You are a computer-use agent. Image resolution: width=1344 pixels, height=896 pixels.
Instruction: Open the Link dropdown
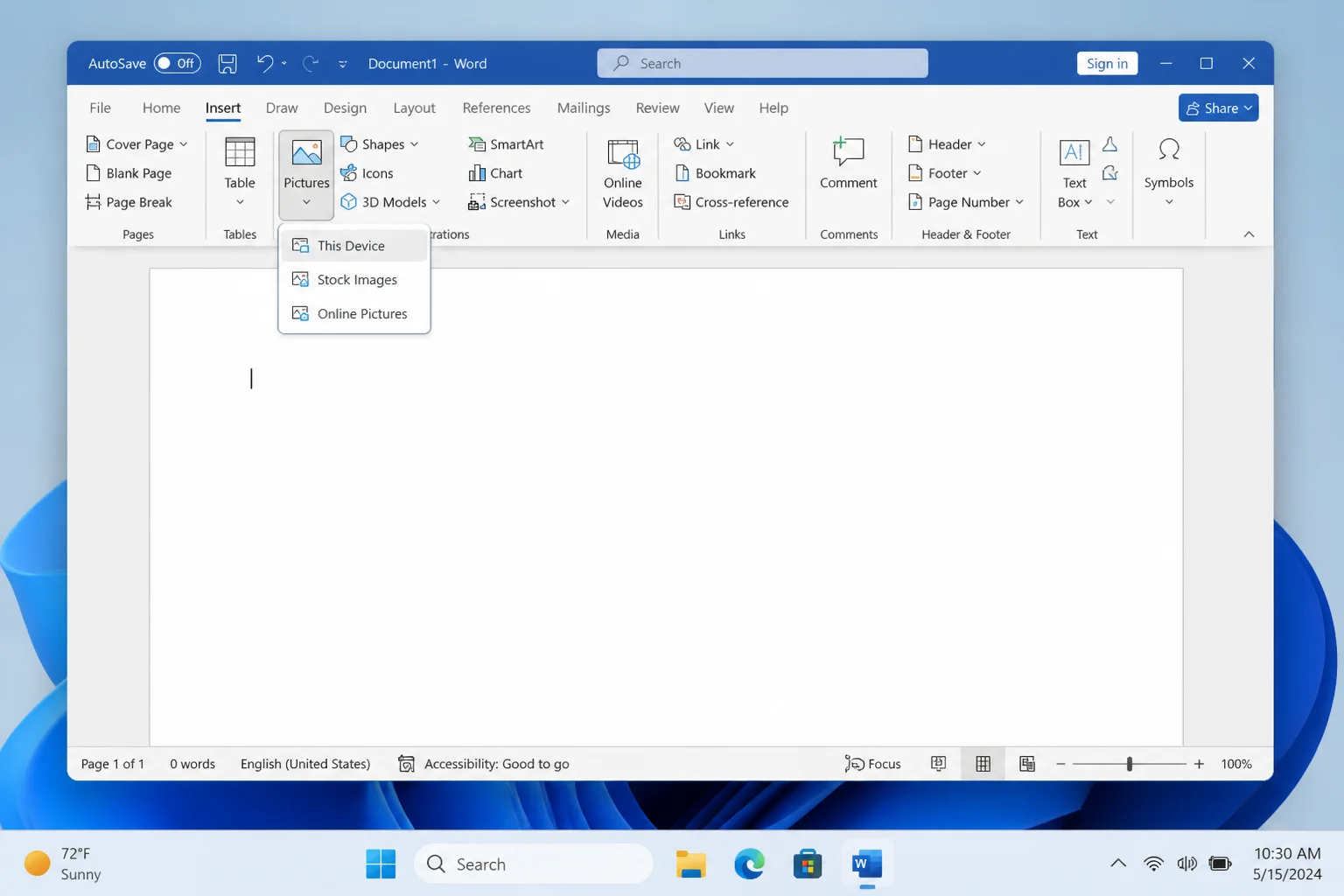point(704,144)
